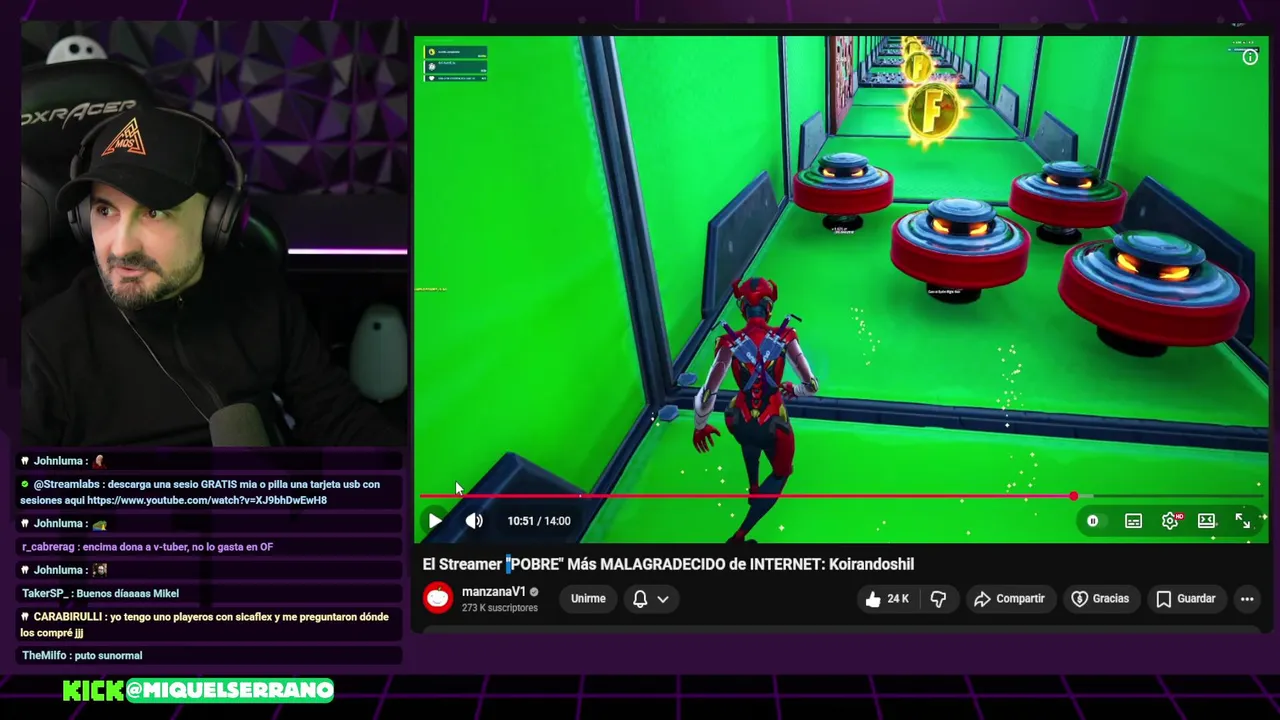Click the @Streamlabs chat username

66,484
